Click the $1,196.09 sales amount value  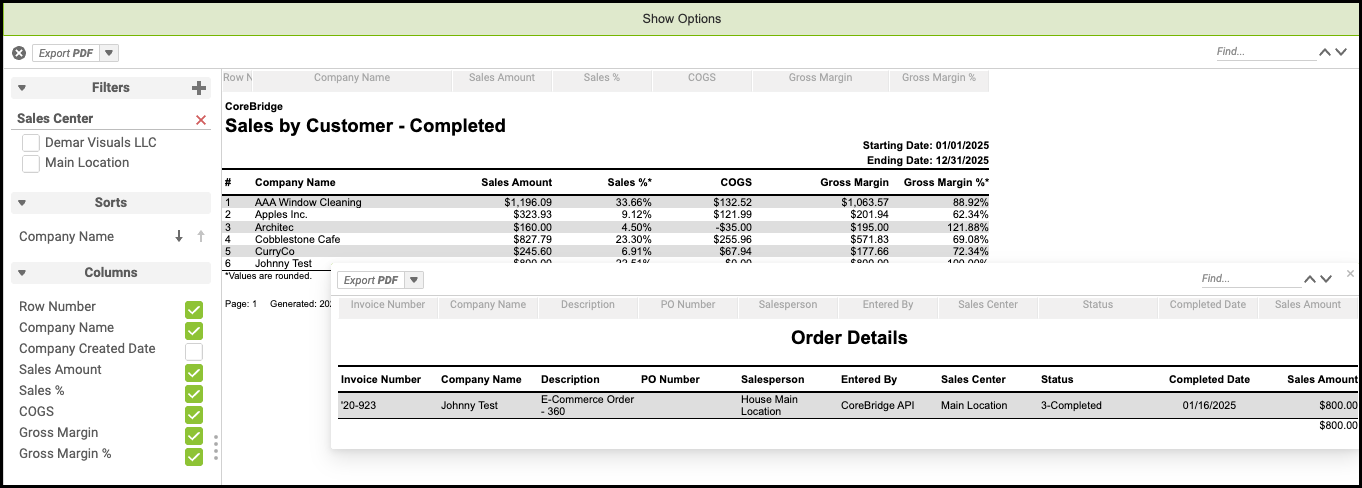point(528,202)
